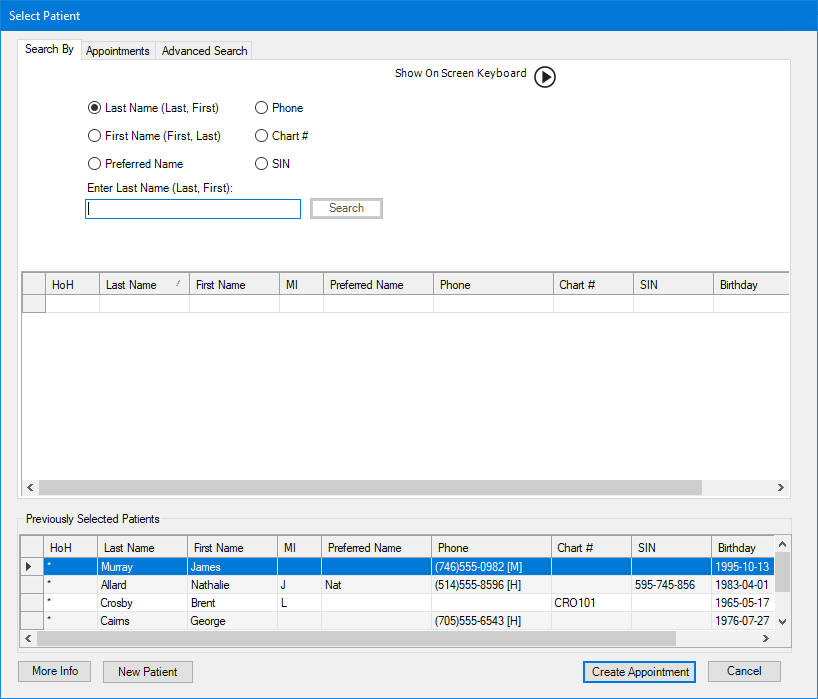Select the First Name (First, Last) option
The height and width of the screenshot is (699, 818).
click(95, 136)
